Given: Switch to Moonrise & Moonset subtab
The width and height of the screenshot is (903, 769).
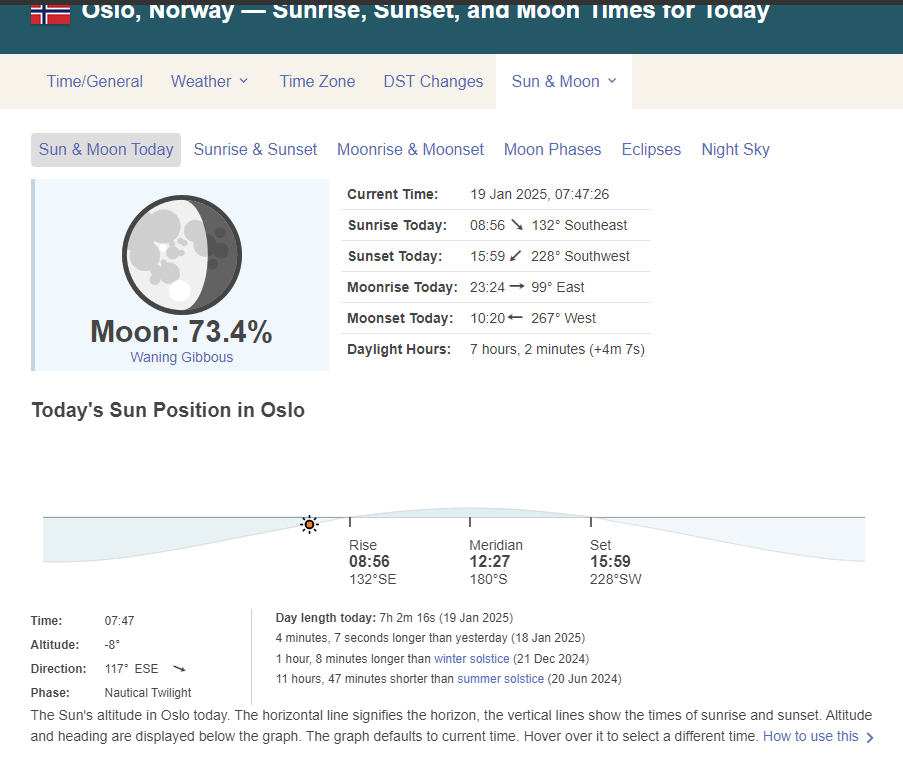Looking at the screenshot, I should click(410, 150).
